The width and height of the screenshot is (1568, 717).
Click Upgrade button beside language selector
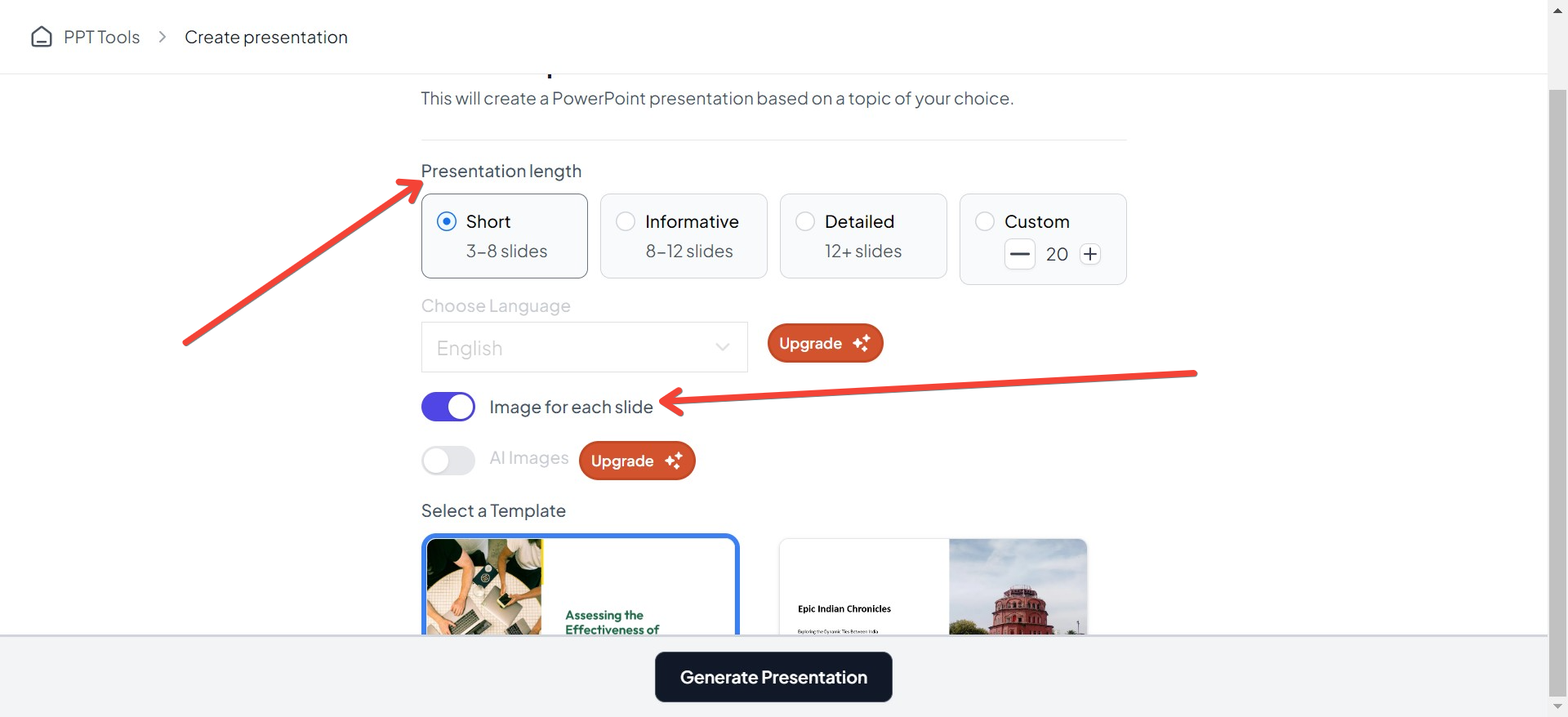click(825, 343)
